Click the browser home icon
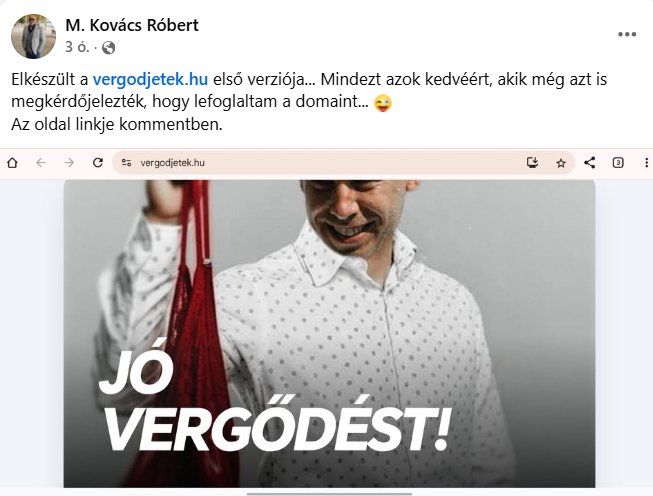Image resolution: width=653 pixels, height=496 pixels. tap(12, 162)
